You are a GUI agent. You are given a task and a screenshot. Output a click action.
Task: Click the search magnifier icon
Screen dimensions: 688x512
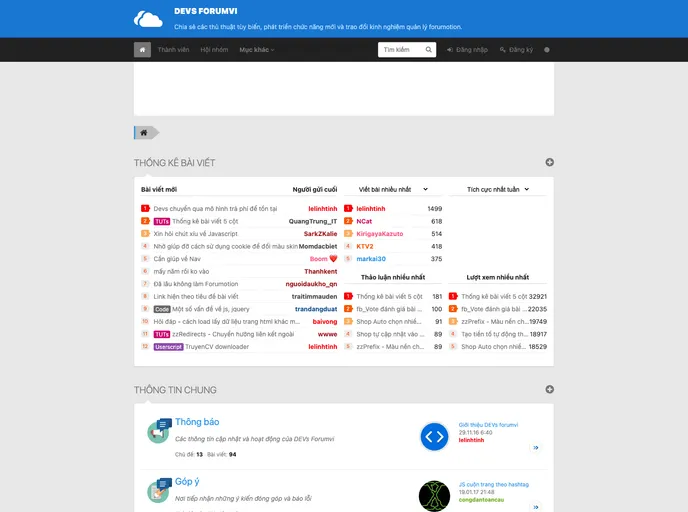point(427,49)
